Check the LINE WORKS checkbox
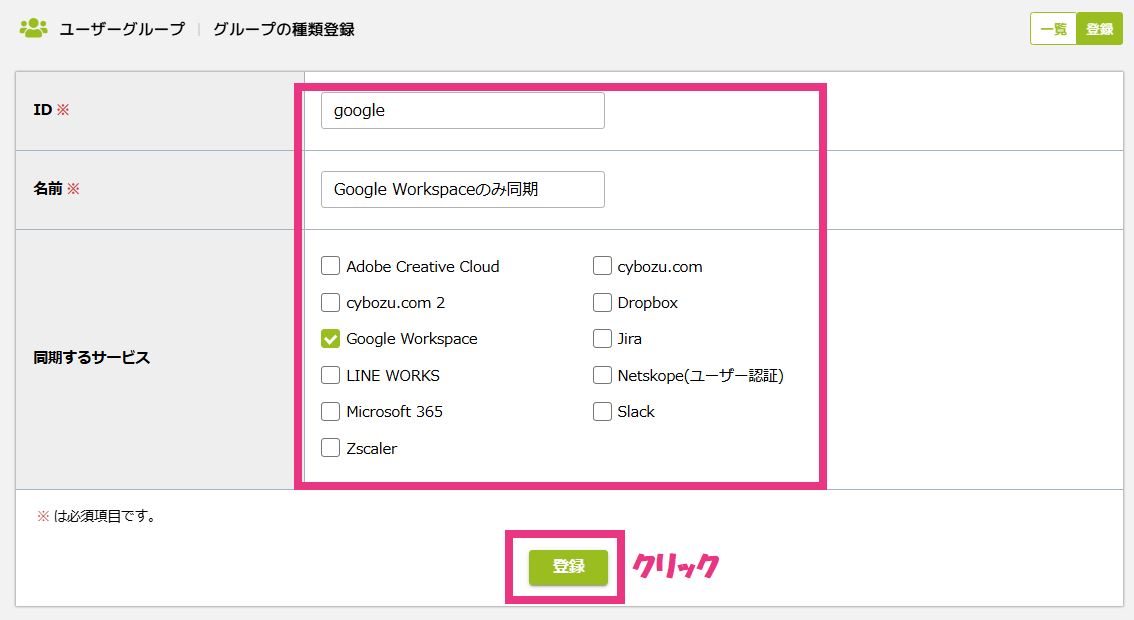Image resolution: width=1134 pixels, height=620 pixels. 331,375
